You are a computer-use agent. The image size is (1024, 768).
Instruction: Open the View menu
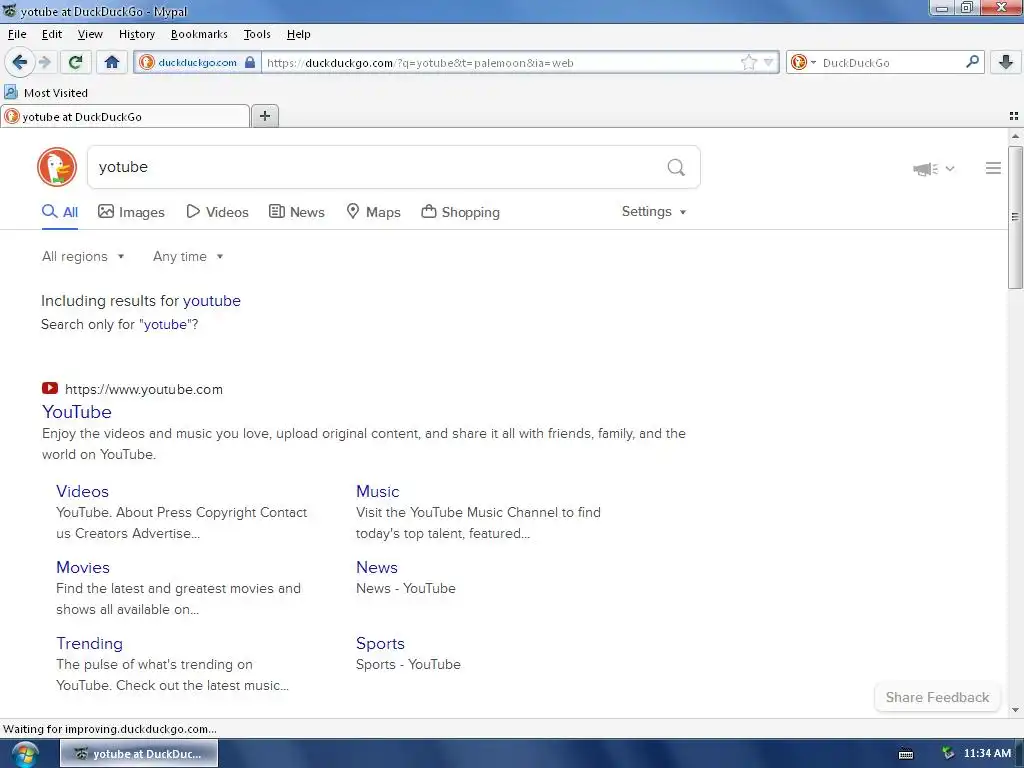(x=90, y=34)
